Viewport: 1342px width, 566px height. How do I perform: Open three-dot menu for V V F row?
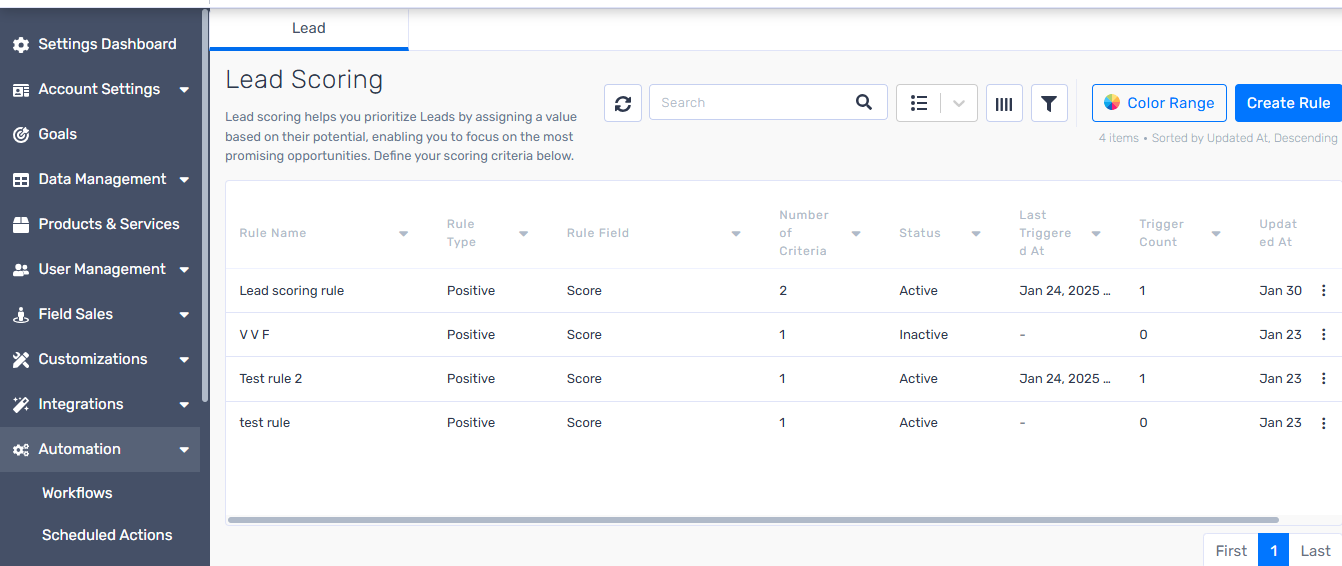pos(1324,335)
